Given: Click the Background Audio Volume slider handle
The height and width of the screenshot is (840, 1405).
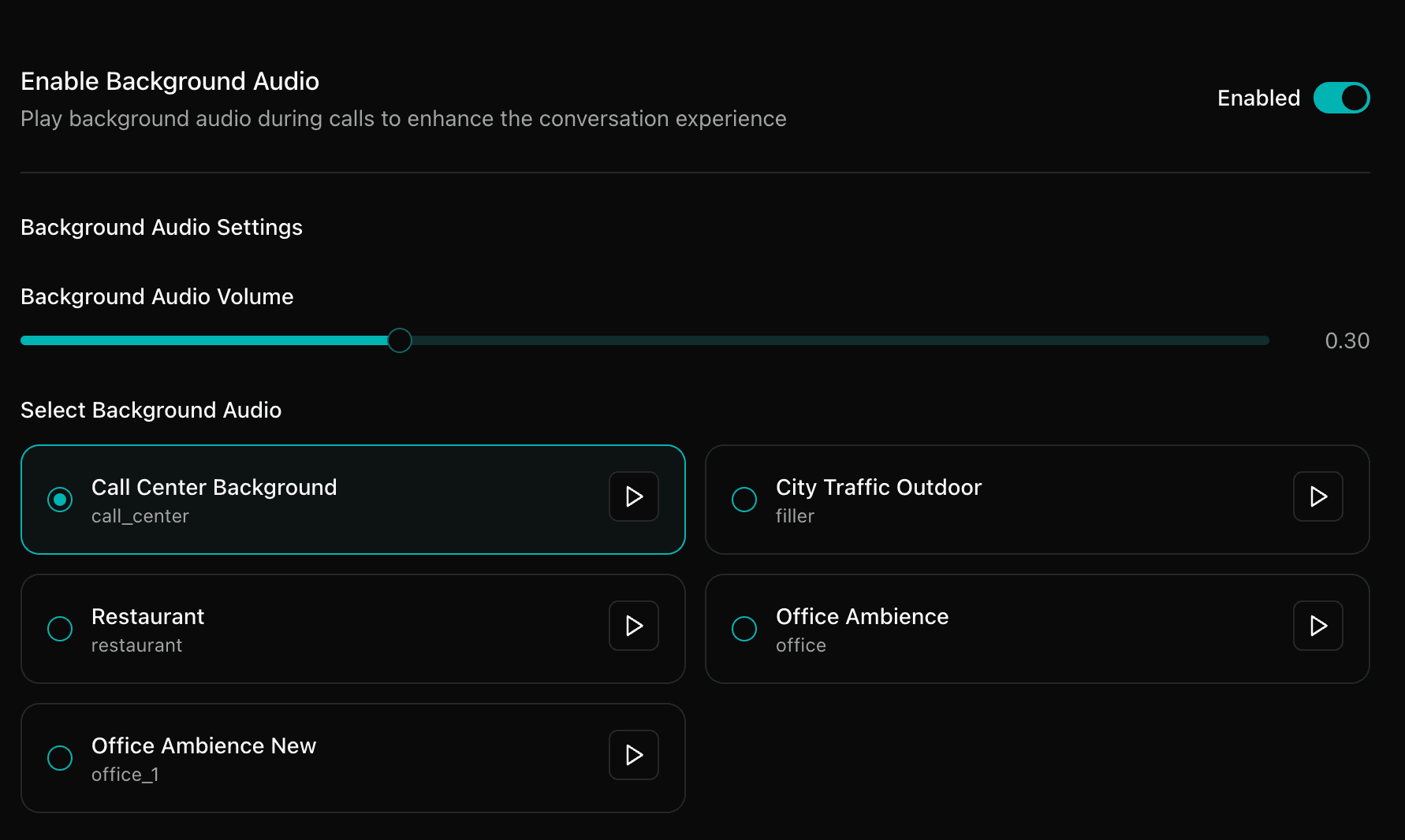Looking at the screenshot, I should point(399,340).
